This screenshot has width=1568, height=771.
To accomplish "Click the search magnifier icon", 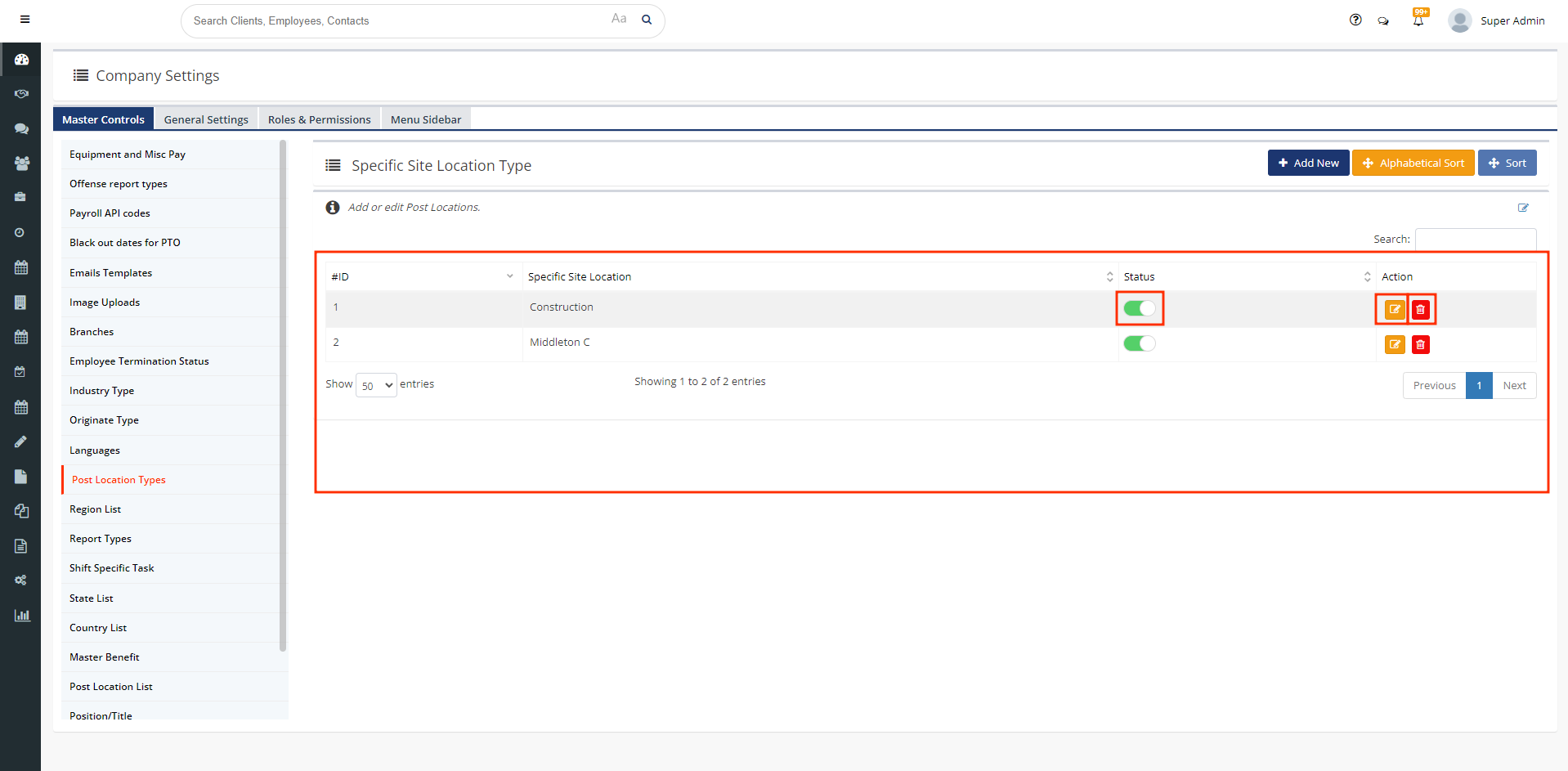I will (647, 20).
